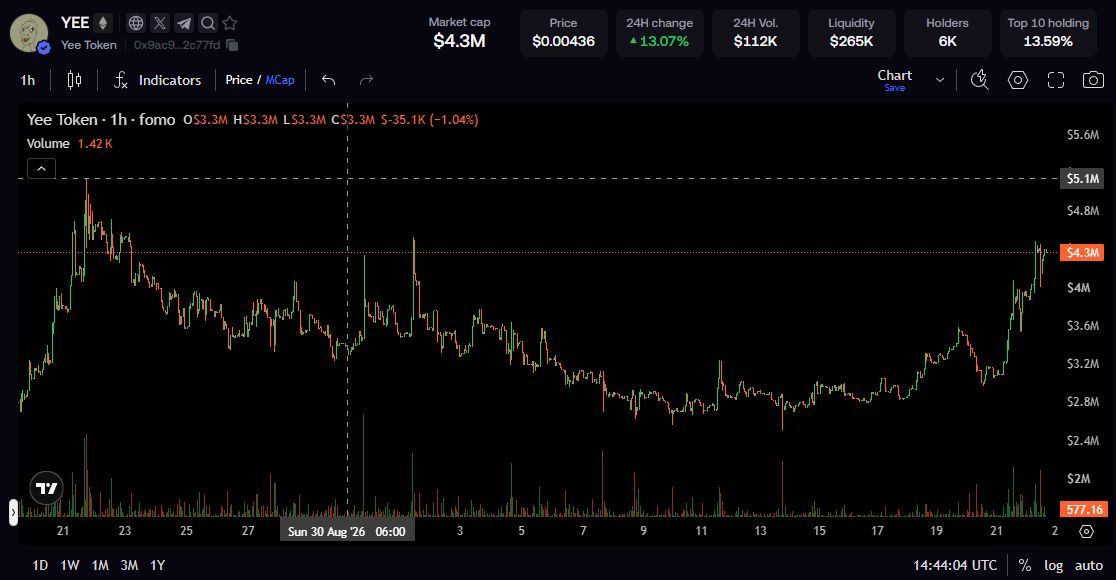Viewport: 1116px width, 580px height.
Task: Copy the contract address with copy icon
Action: (x=232, y=45)
